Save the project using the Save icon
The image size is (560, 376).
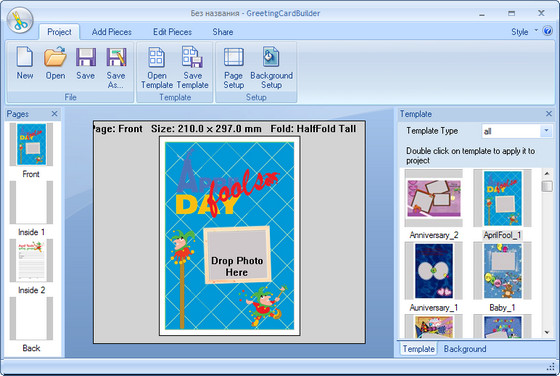[86, 62]
